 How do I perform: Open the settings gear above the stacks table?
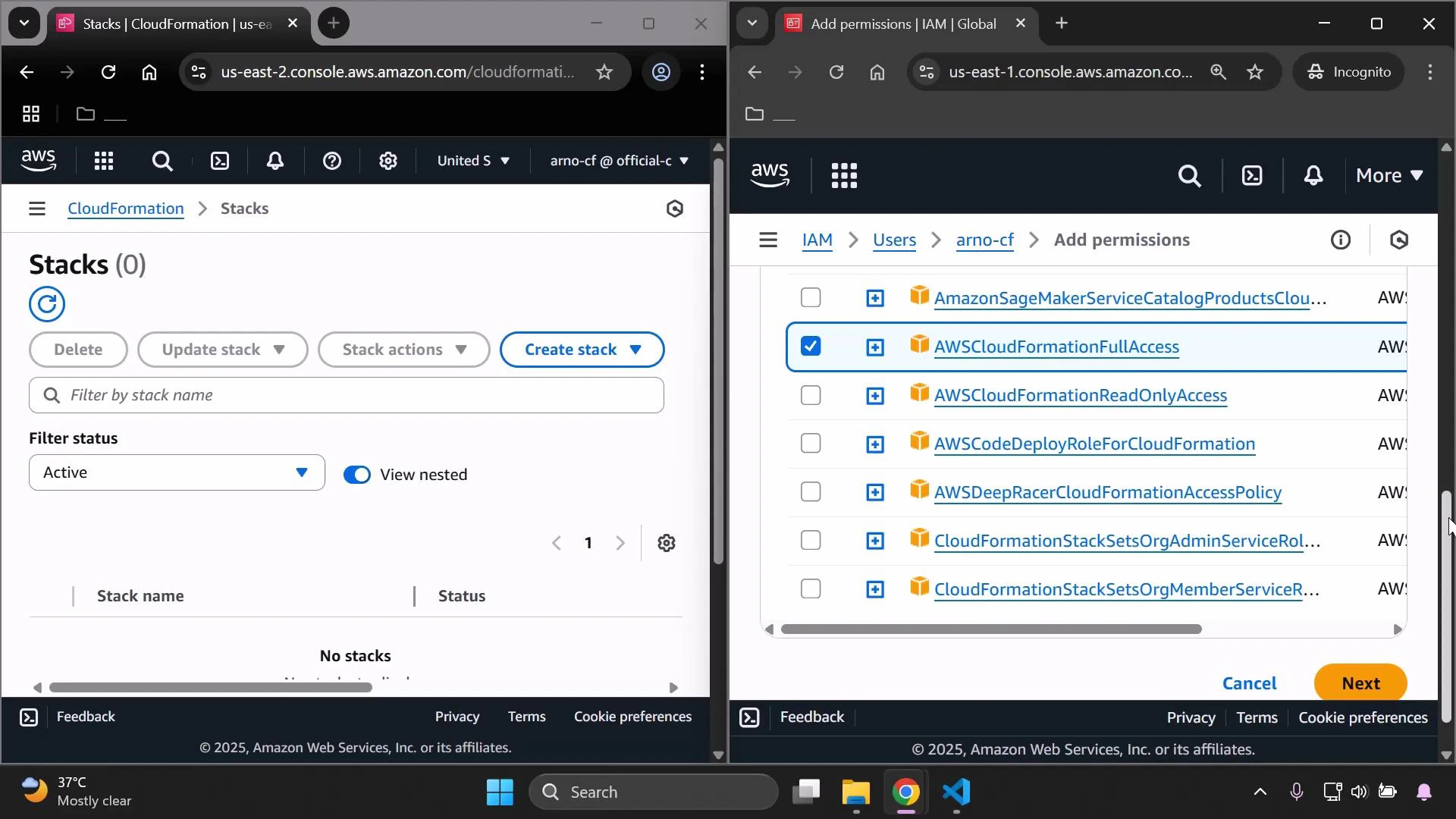click(x=666, y=543)
